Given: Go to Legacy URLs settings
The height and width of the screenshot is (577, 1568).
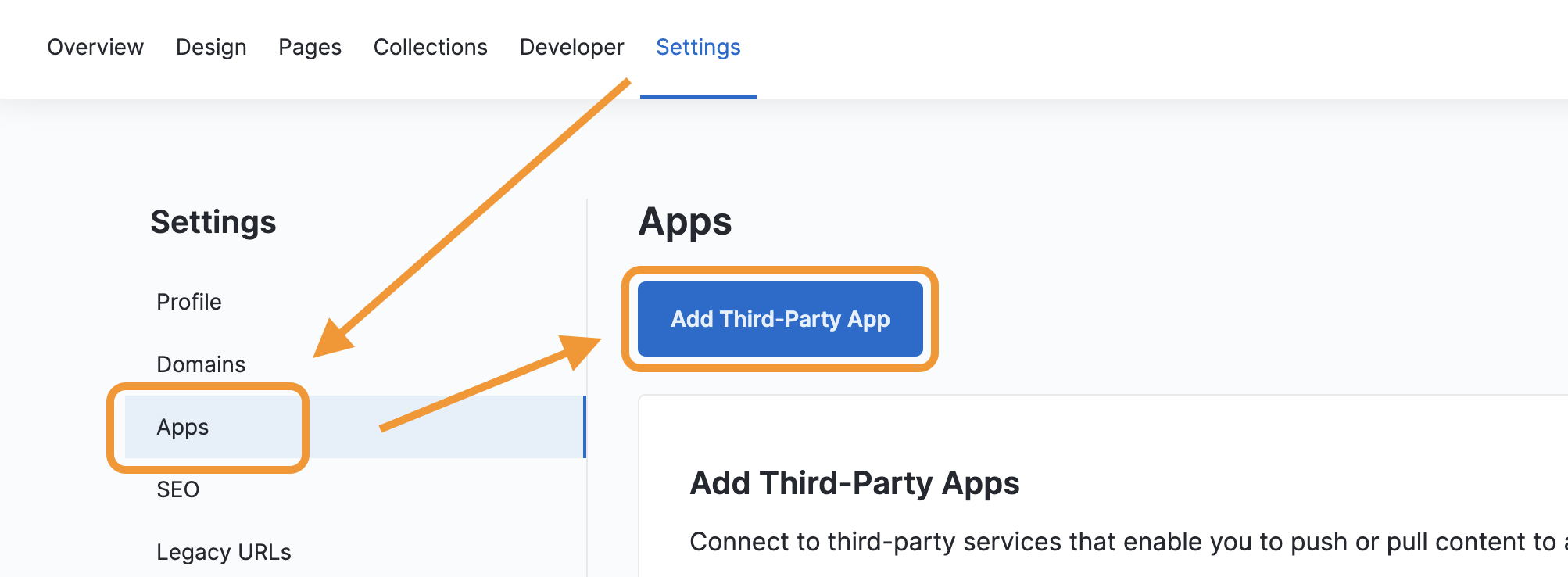Looking at the screenshot, I should [224, 552].
